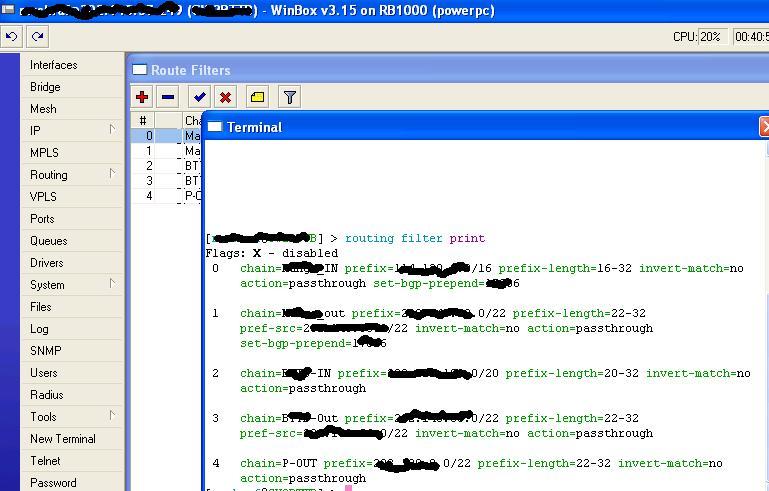The height and width of the screenshot is (491, 769).
Task: Add a new route filter with plus icon
Action: 142,97
